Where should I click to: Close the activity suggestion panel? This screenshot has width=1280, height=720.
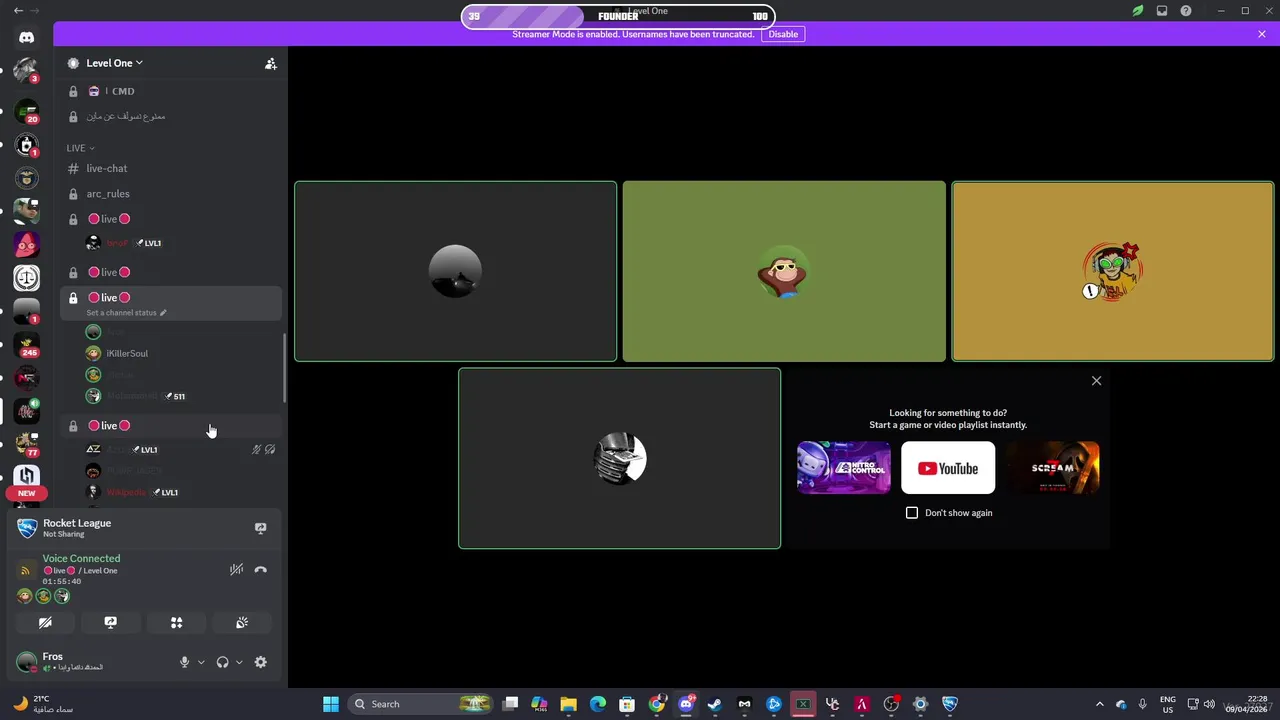pos(1096,381)
